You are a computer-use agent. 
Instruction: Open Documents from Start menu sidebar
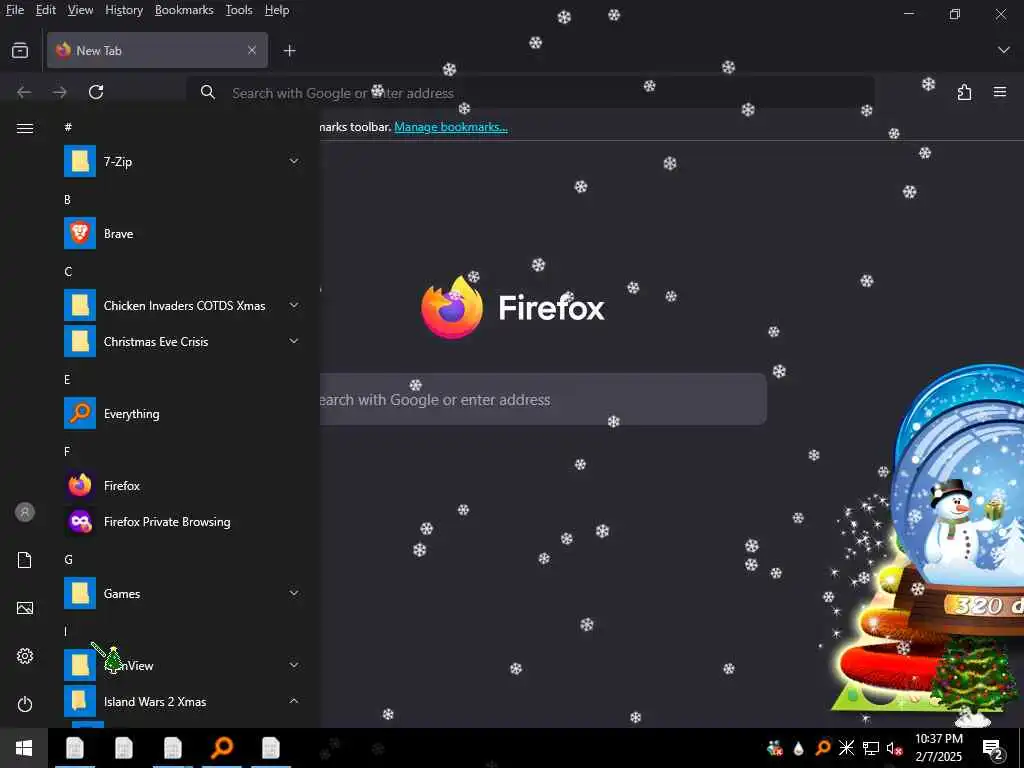click(25, 560)
